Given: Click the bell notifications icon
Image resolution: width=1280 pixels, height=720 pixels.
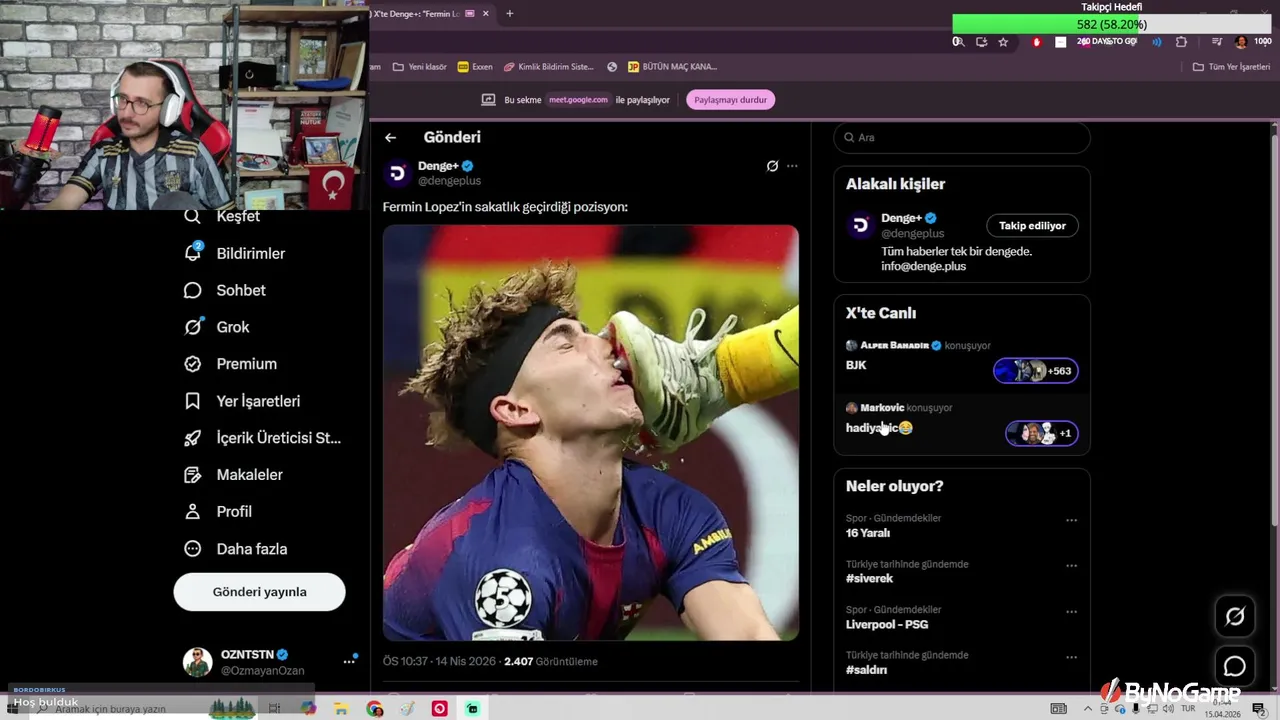Looking at the screenshot, I should click(193, 253).
